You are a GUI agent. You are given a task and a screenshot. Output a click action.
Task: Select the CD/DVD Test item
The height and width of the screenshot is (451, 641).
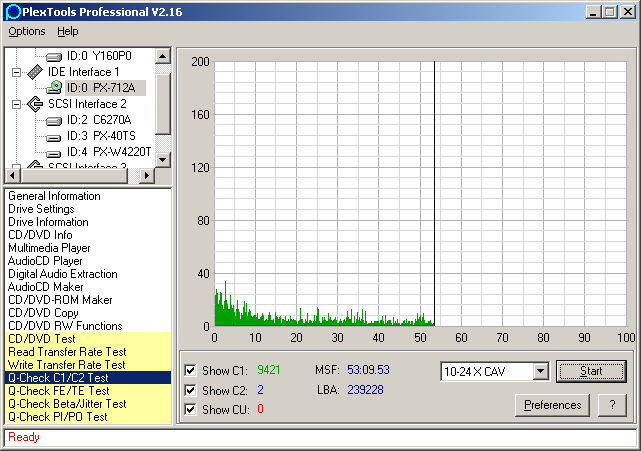(x=88, y=339)
